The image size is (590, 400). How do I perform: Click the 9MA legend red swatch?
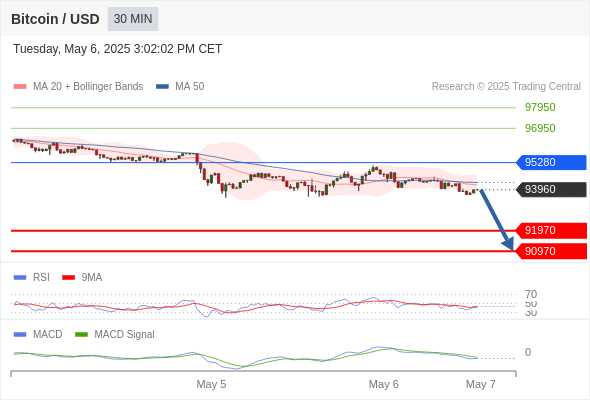pos(68,278)
